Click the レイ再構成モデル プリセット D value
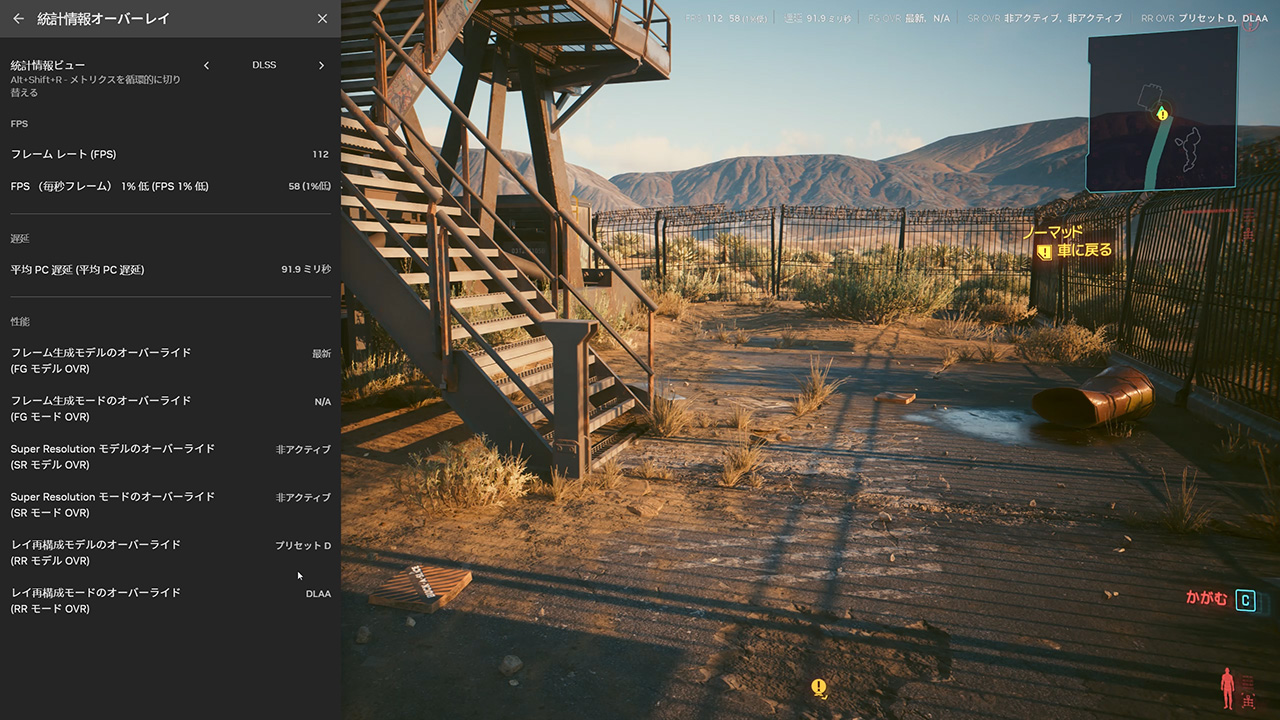 (x=303, y=546)
